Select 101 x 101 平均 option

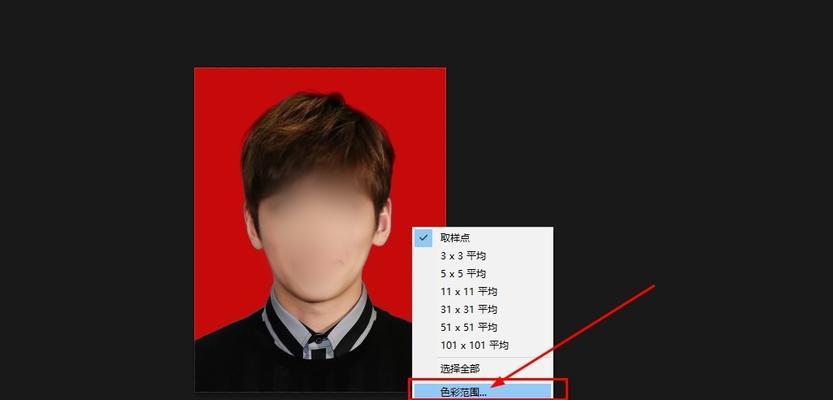(x=482, y=345)
